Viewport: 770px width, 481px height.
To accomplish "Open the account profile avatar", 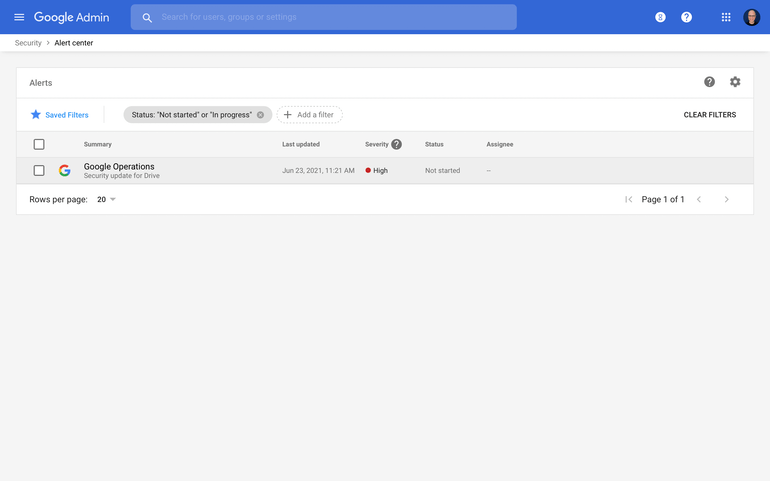I will 751,17.
